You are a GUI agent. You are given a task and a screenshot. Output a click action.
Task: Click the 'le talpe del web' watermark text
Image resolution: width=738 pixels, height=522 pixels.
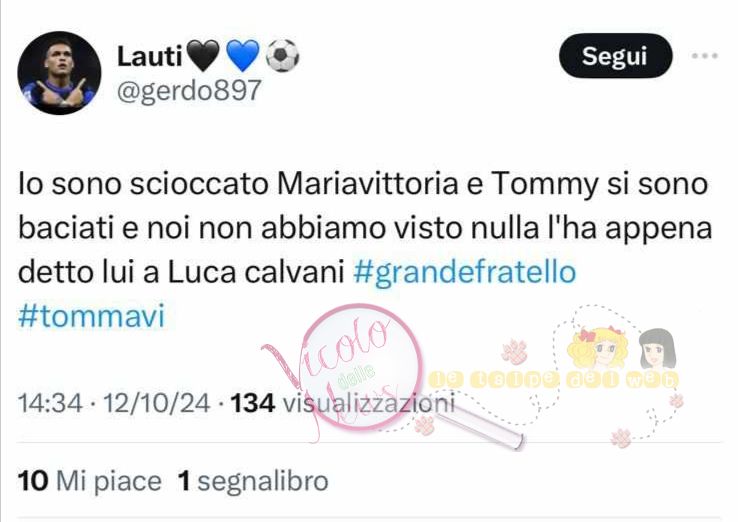tap(554, 379)
